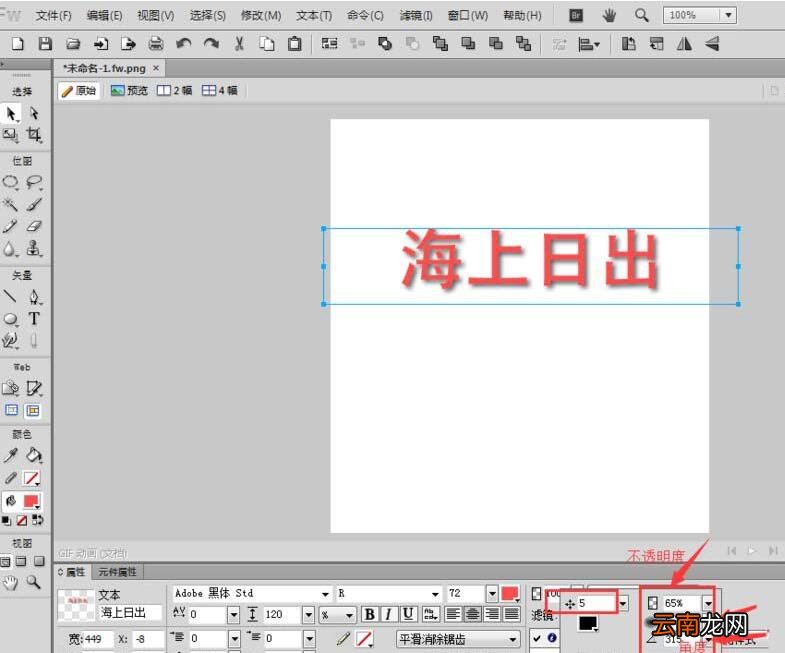Select the Lasso tool

pos(34,182)
